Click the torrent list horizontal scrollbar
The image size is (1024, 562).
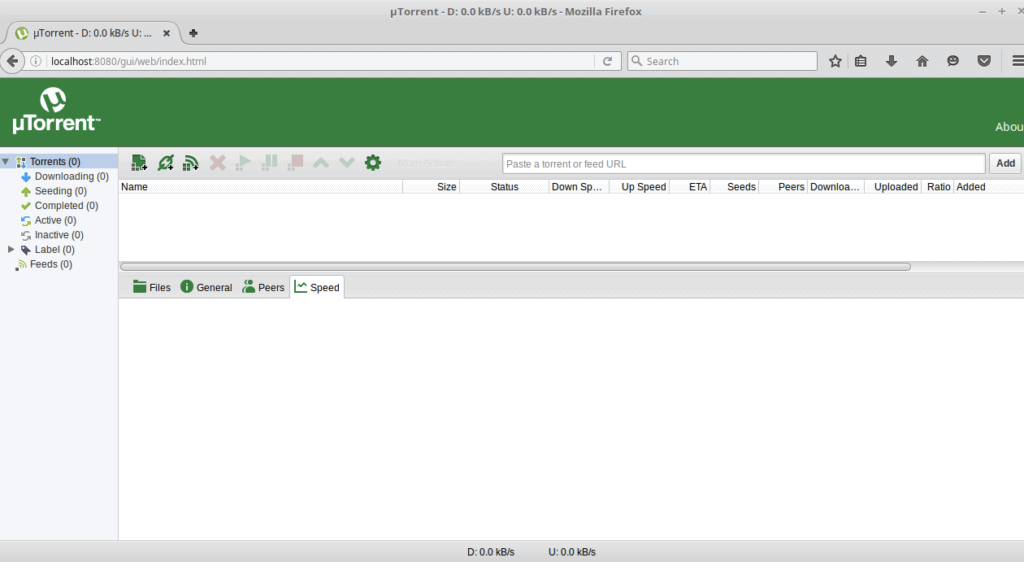tap(515, 266)
